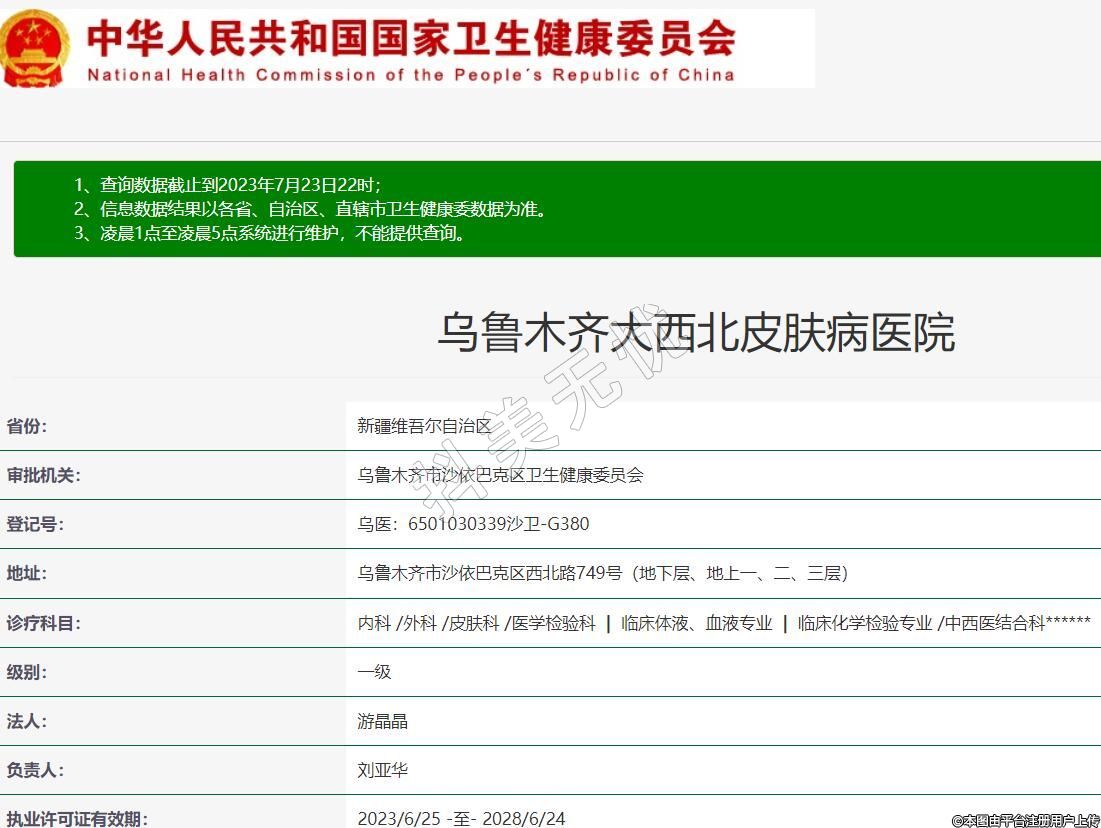Select the province value 新疆维吾尔自治区
1101x828 pixels.
coord(425,426)
